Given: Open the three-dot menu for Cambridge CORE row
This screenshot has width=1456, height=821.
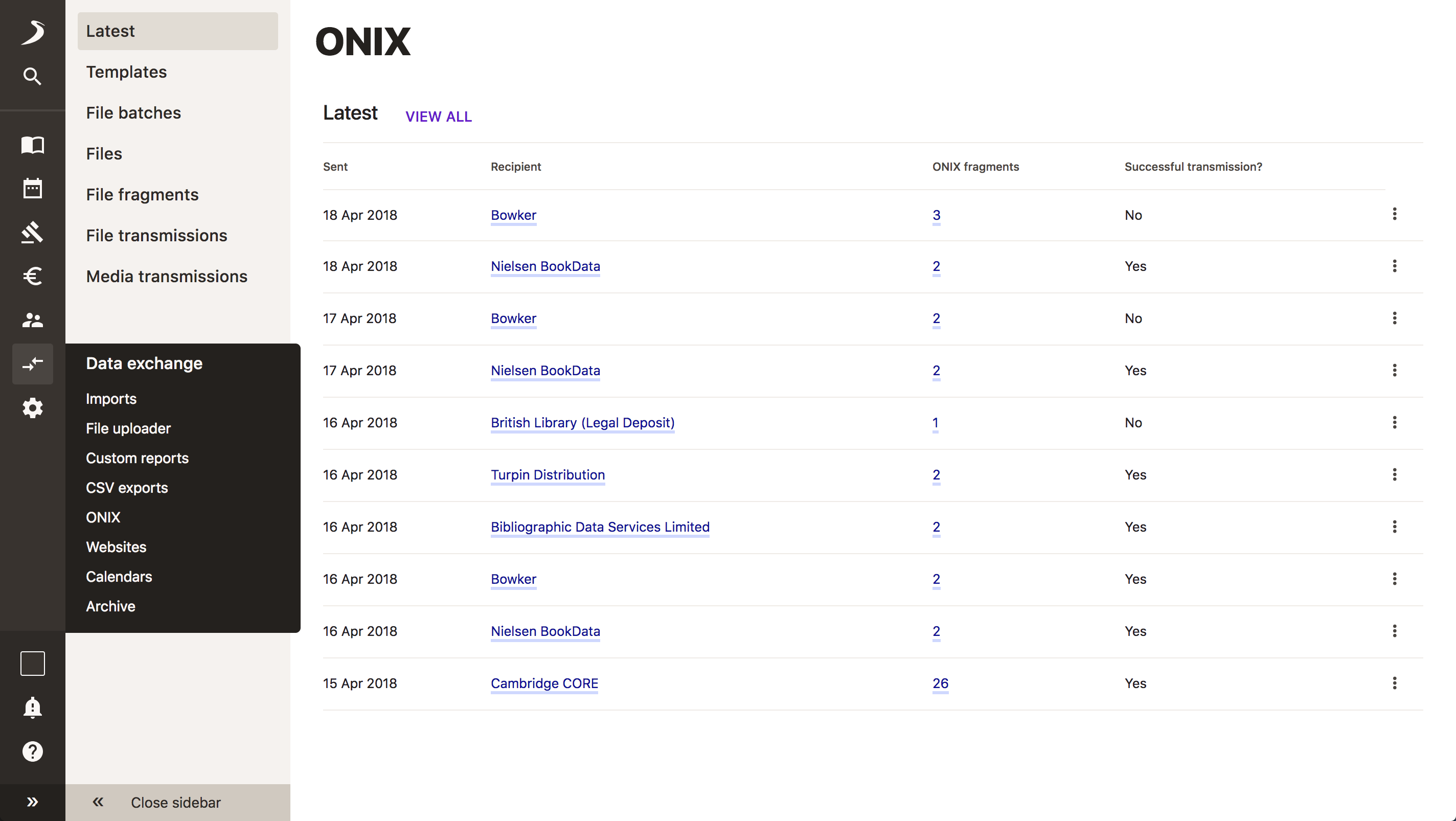Looking at the screenshot, I should coord(1395,683).
